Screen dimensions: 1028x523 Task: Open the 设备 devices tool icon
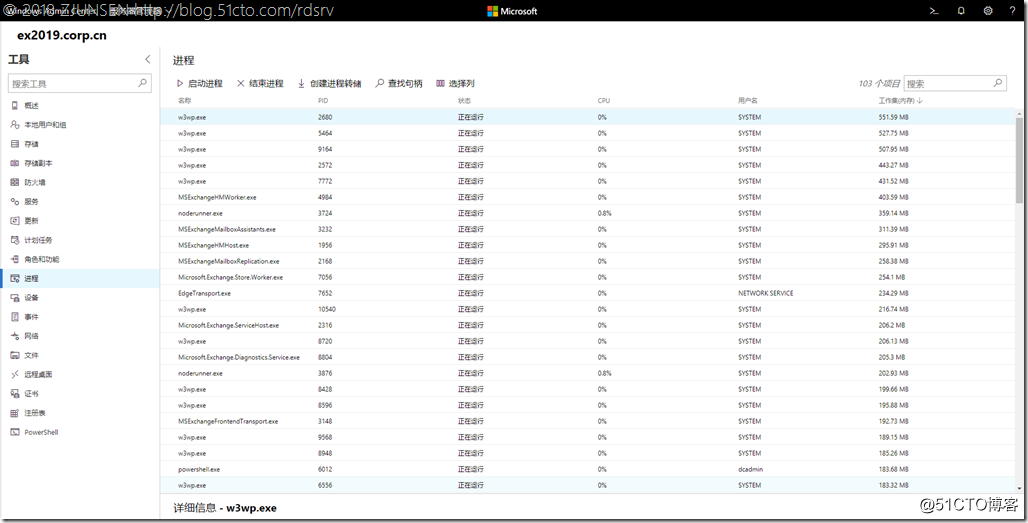tap(14, 298)
